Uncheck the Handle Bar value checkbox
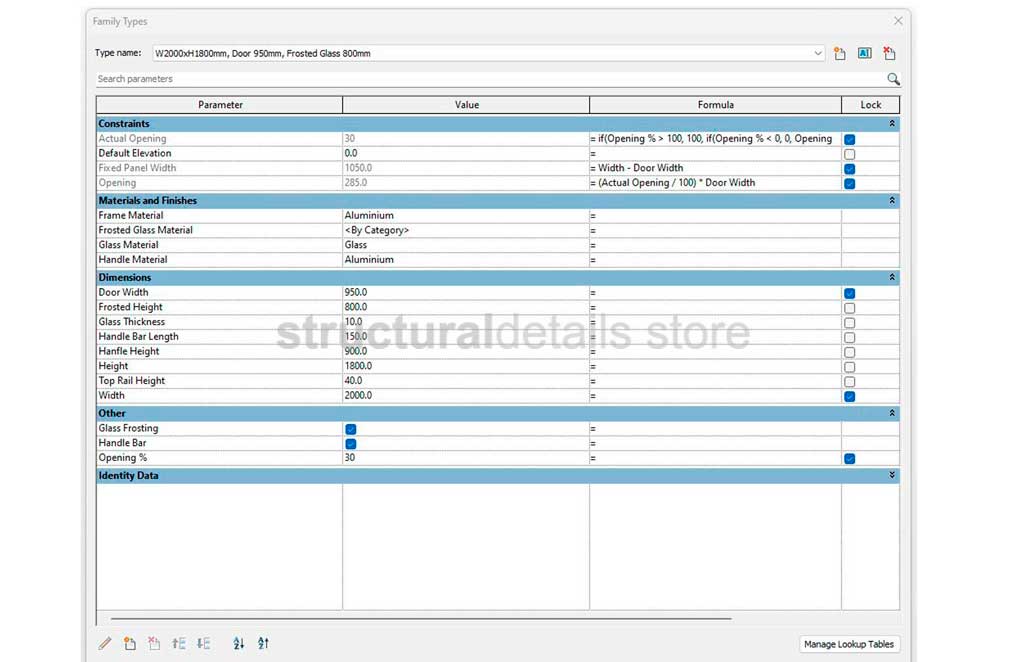Image resolution: width=1024 pixels, height=662 pixels. pyautogui.click(x=351, y=443)
